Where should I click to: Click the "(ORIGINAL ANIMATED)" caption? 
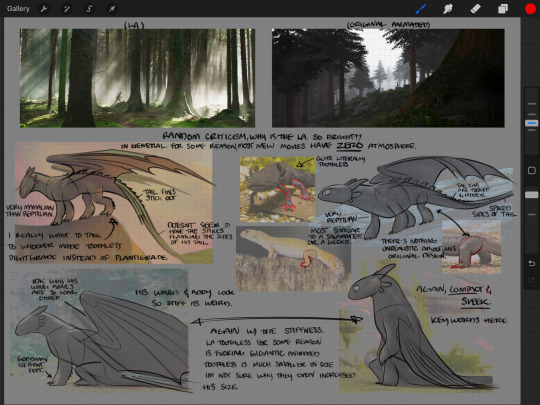pos(388,25)
